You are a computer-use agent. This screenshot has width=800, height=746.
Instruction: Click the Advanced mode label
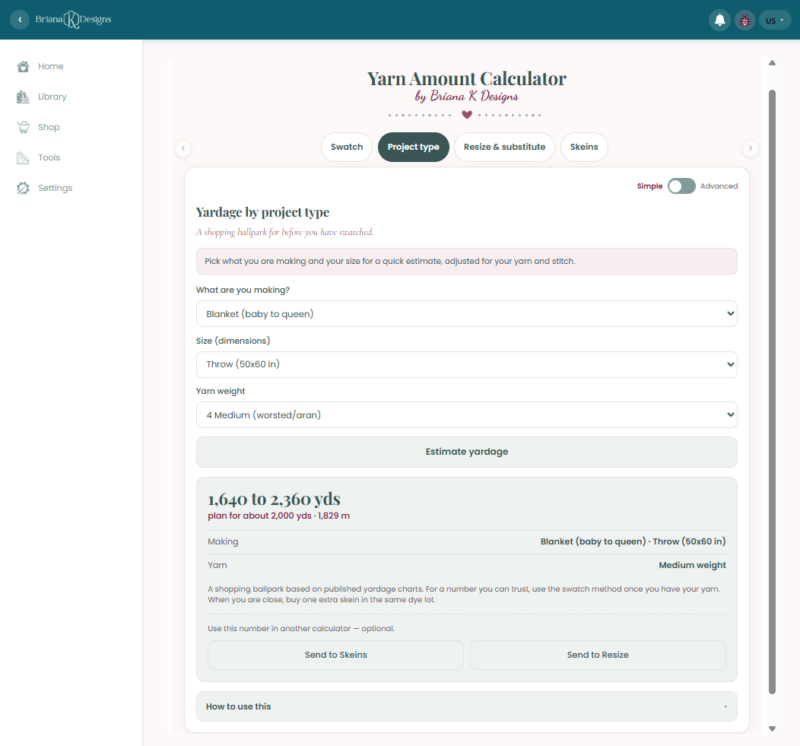719,186
